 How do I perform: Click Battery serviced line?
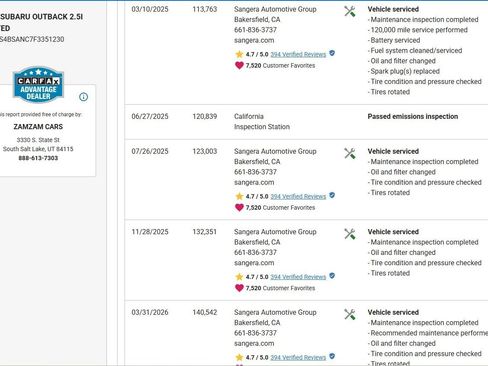tap(394, 40)
